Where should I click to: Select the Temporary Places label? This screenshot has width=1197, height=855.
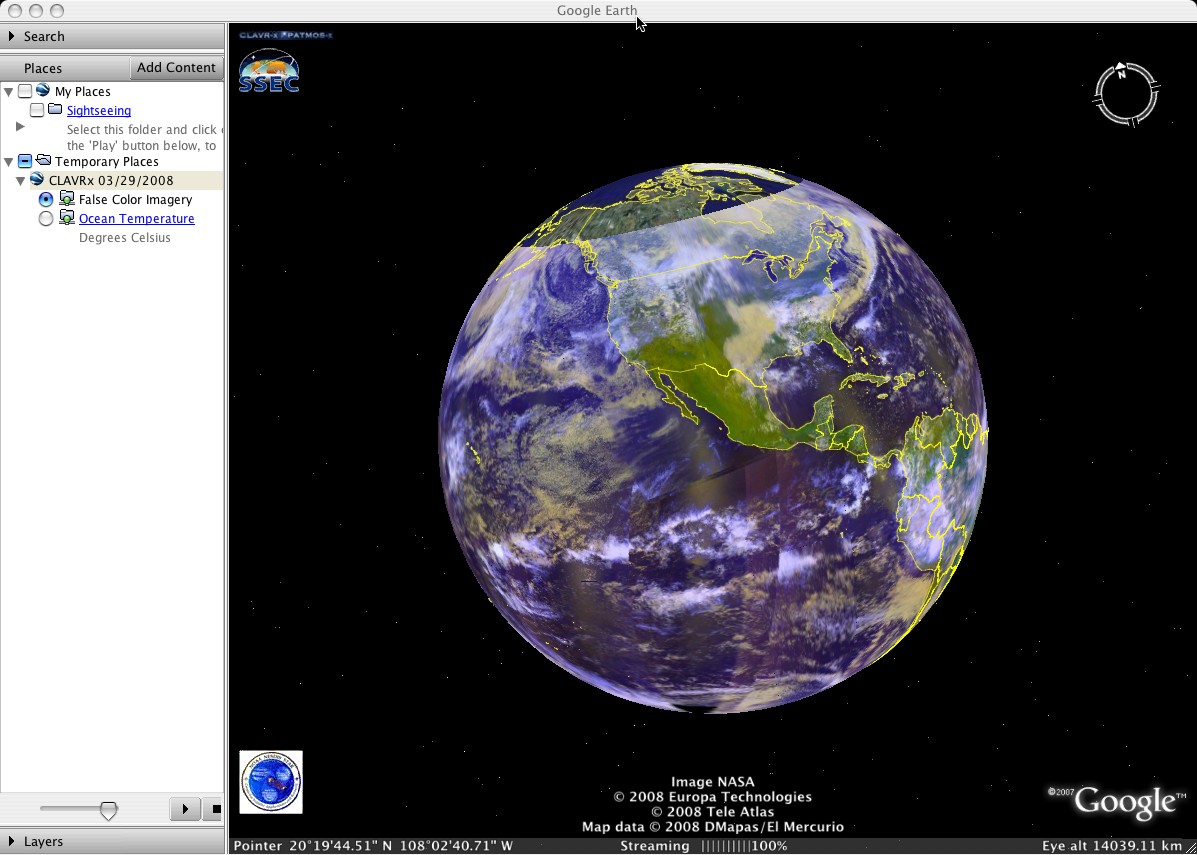107,162
